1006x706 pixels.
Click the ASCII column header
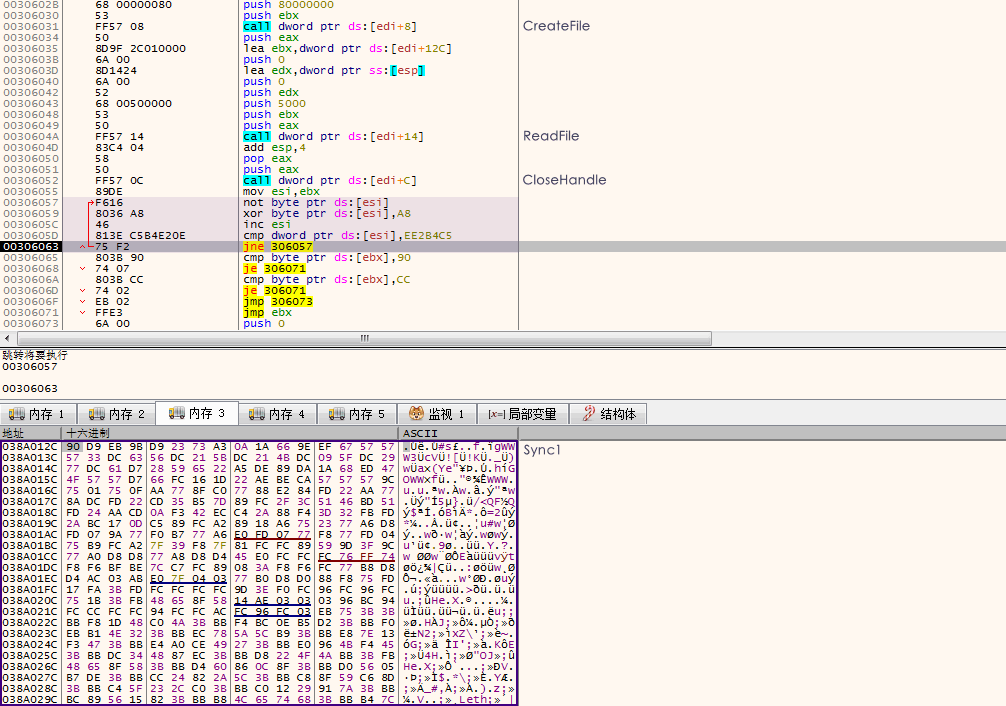(x=458, y=433)
